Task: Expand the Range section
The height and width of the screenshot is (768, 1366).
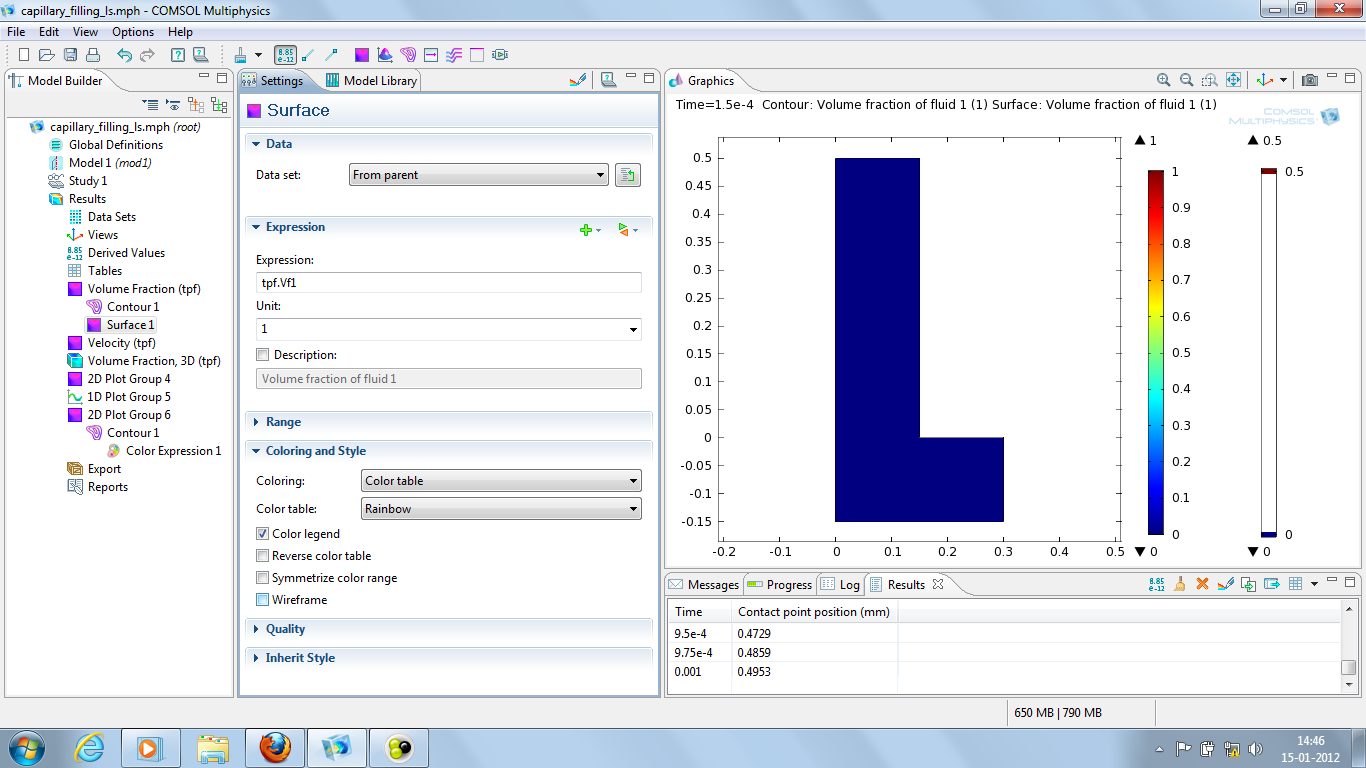Action: (x=283, y=422)
